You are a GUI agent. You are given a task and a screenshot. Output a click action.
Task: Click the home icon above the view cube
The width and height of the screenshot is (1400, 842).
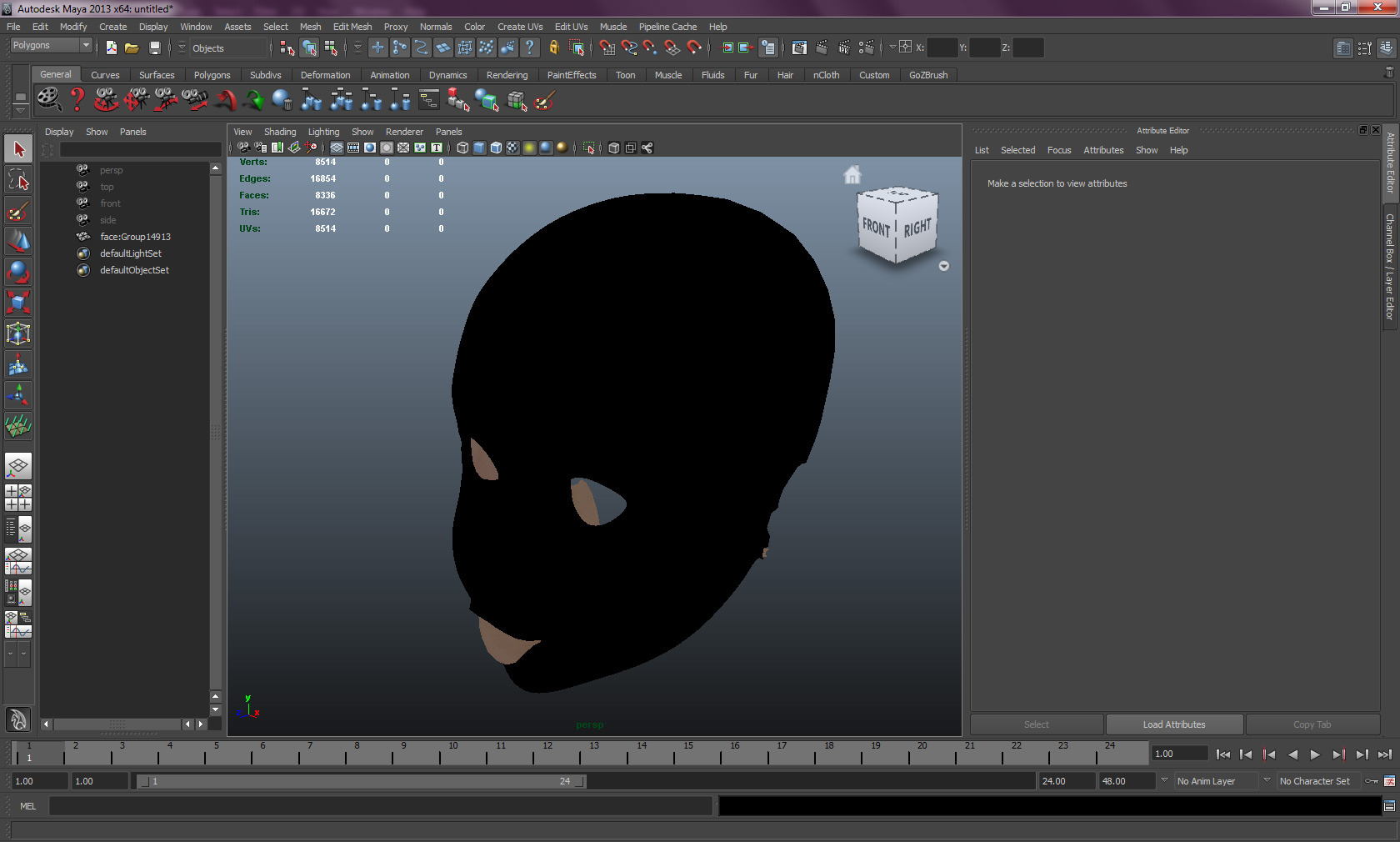click(852, 175)
